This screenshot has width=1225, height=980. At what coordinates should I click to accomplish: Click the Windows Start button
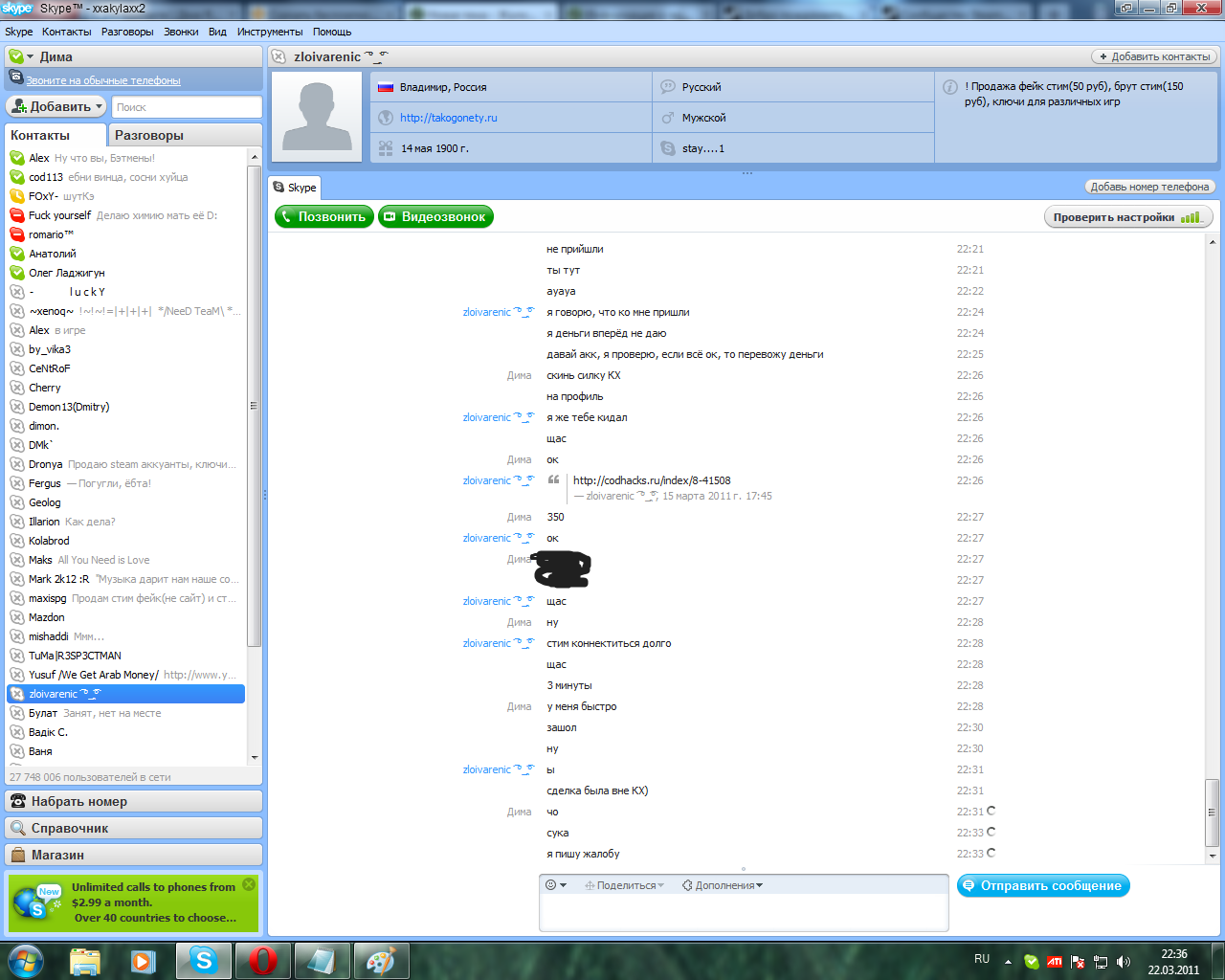click(25, 961)
